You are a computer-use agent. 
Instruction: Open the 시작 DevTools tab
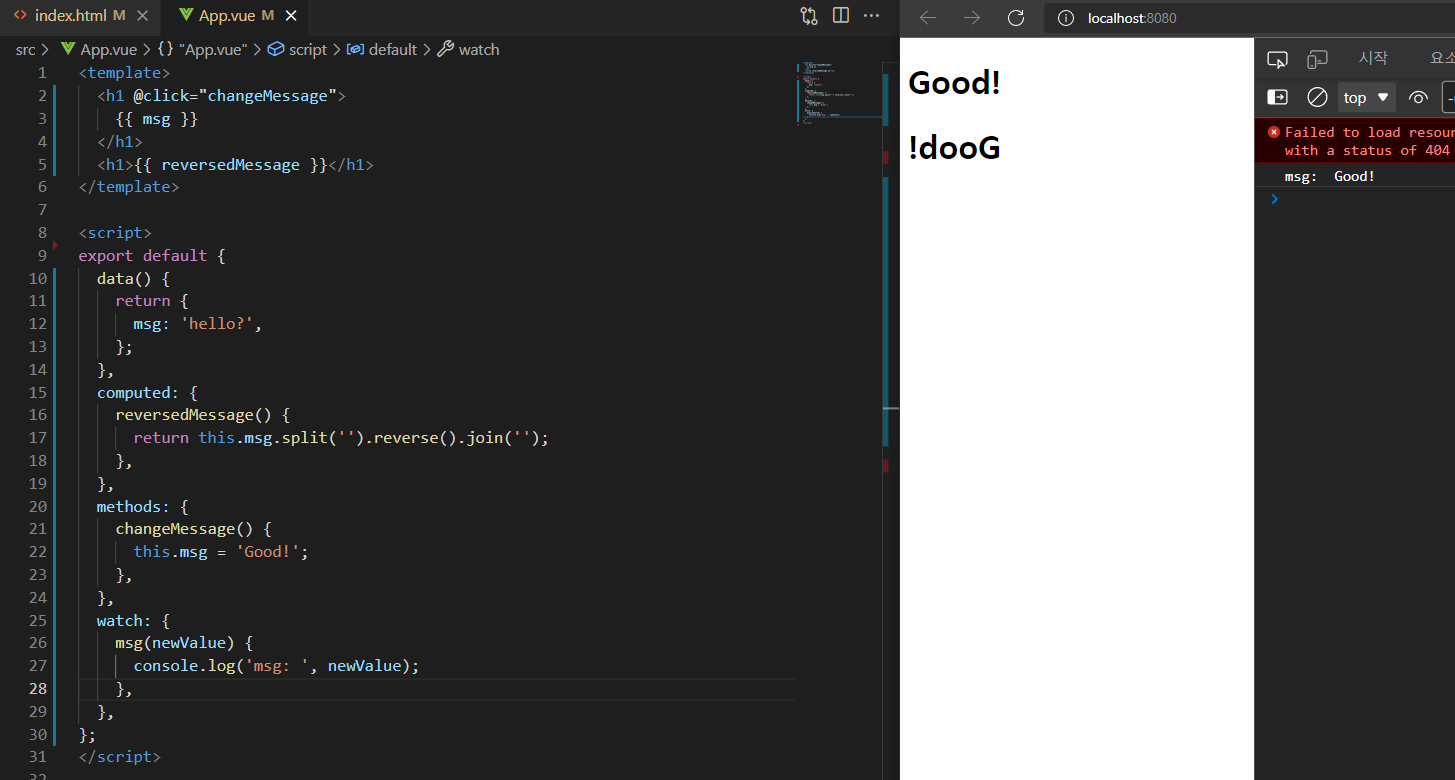click(1373, 58)
